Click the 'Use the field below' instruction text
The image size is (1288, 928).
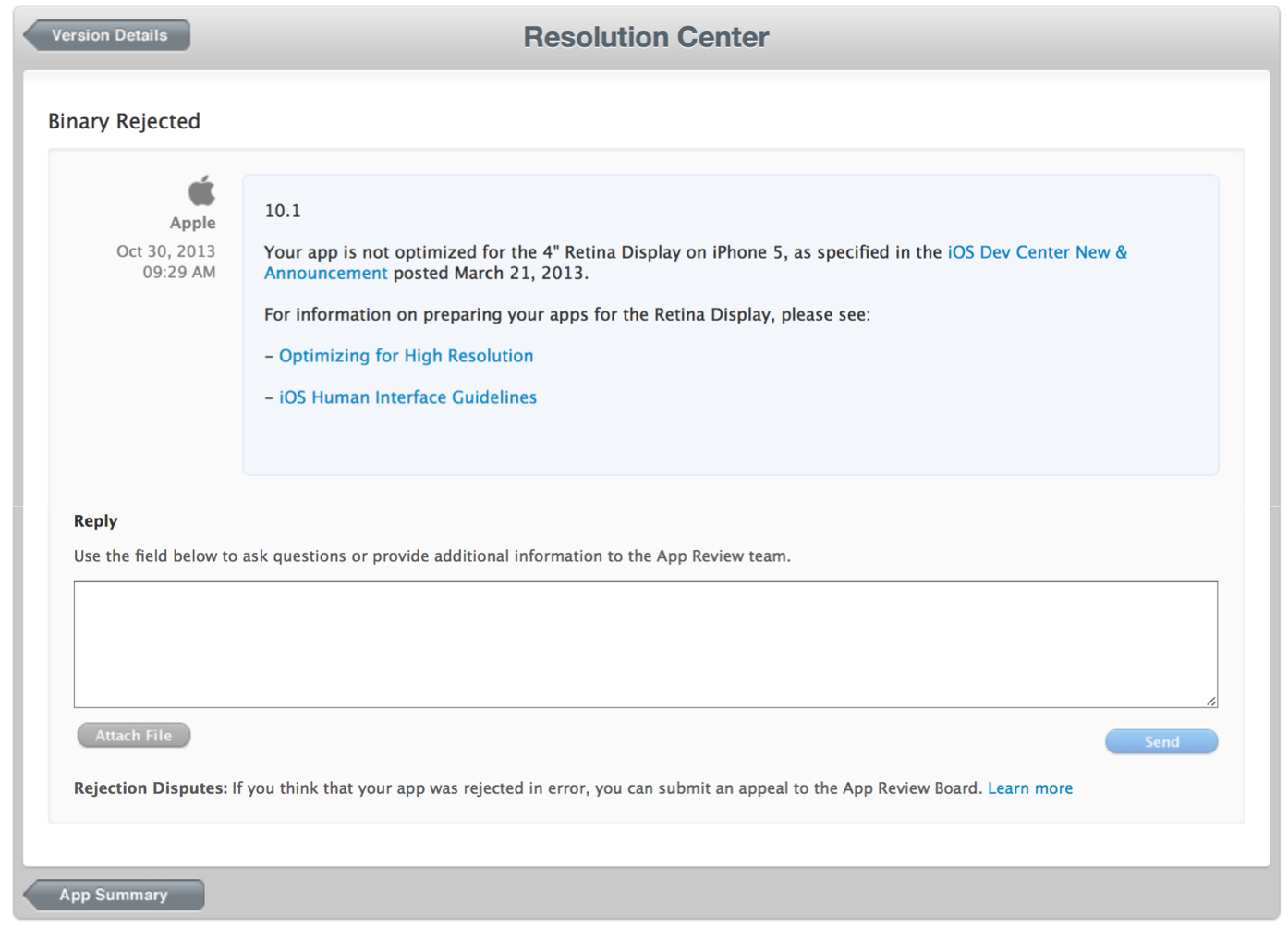click(x=431, y=556)
